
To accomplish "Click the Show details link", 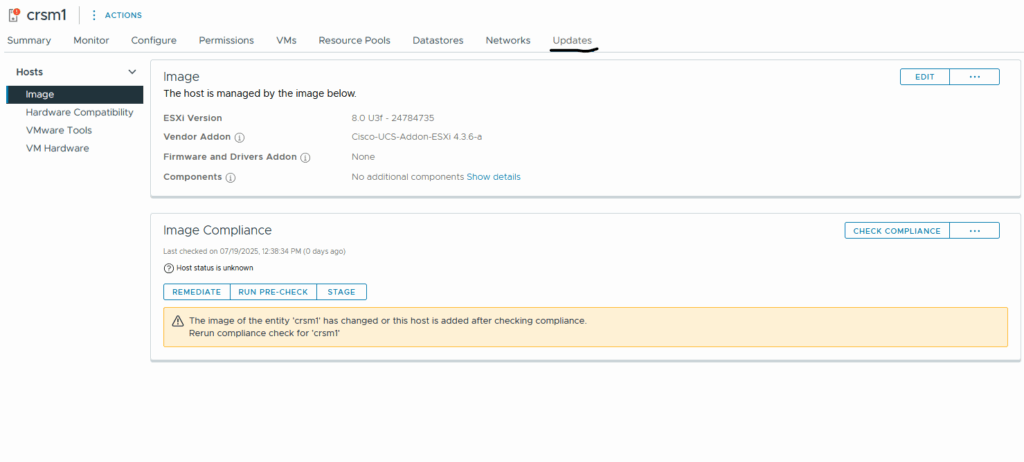I will pyautogui.click(x=494, y=177).
